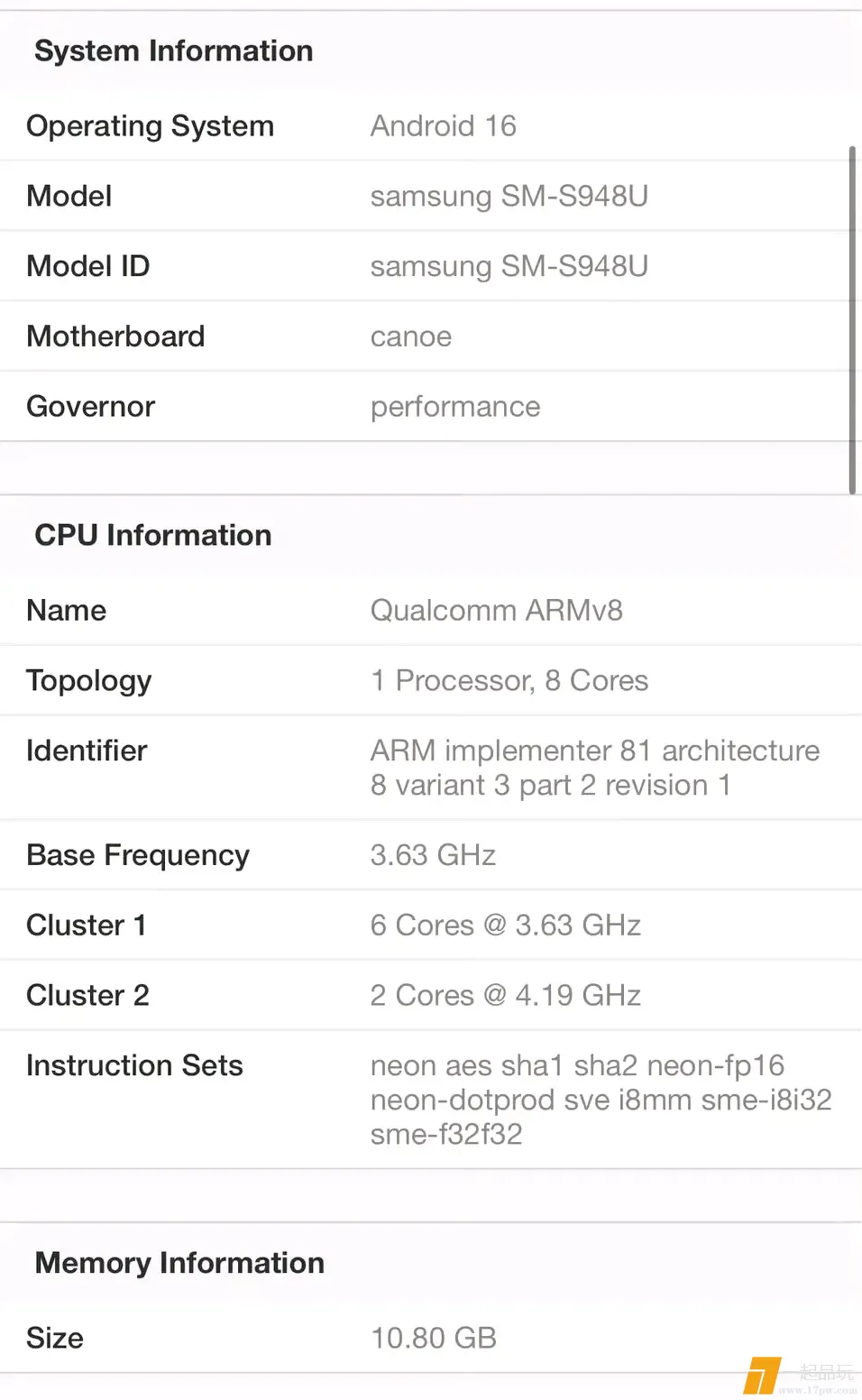Click the vertical scrollbar on right edge
This screenshot has width=862, height=1400.
(x=852, y=320)
